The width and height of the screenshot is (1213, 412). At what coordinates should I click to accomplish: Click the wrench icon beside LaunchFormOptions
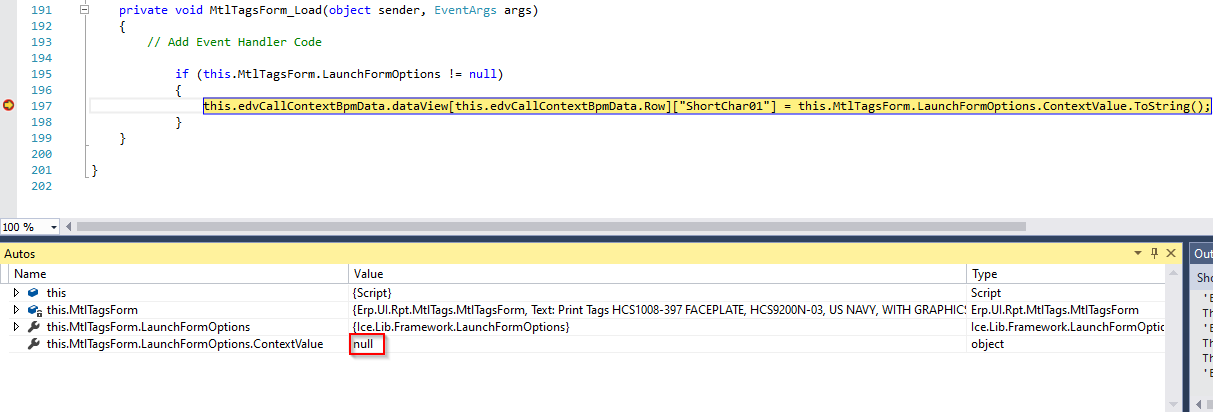point(34,327)
